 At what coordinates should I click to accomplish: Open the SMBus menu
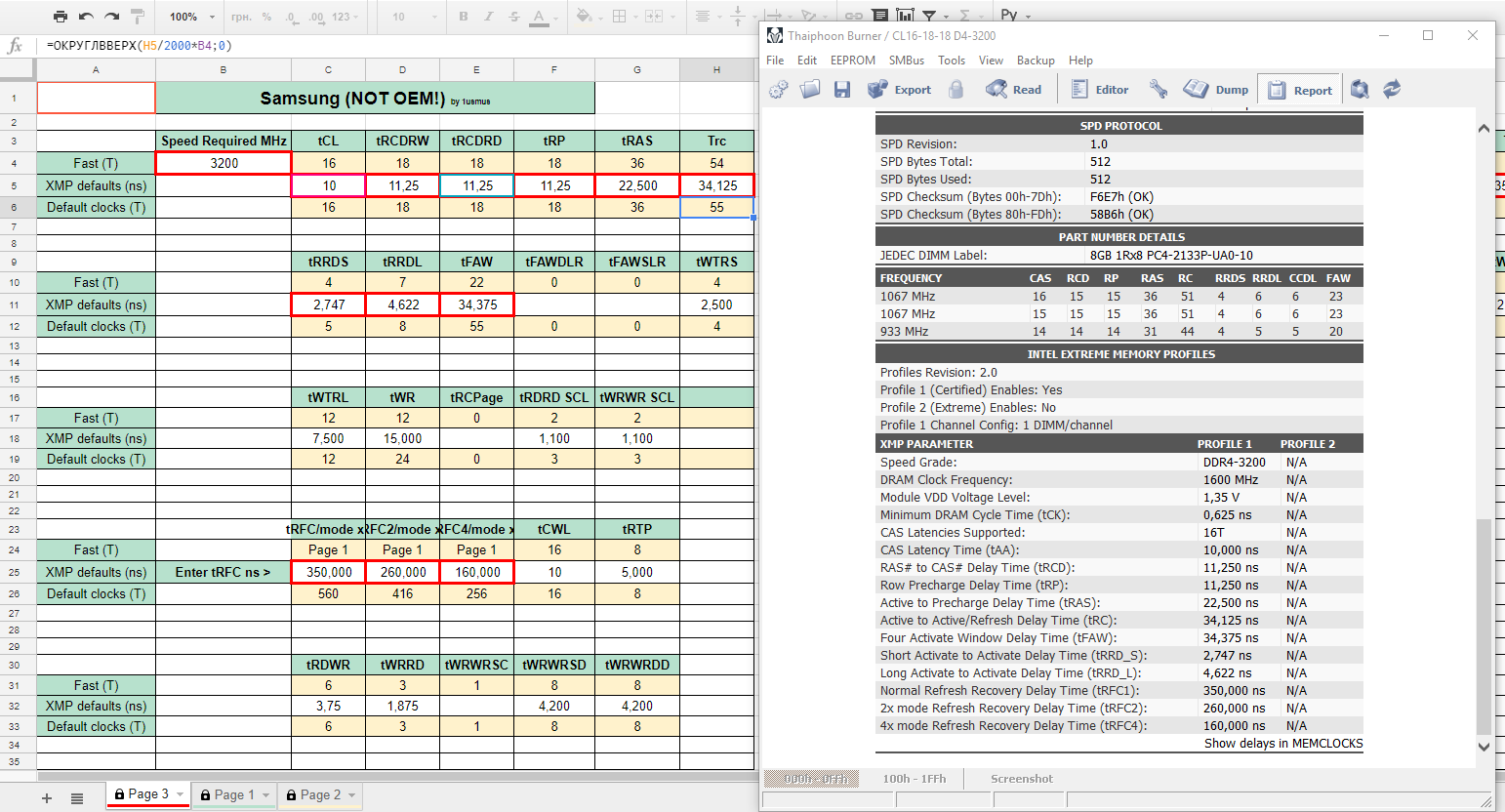907,61
